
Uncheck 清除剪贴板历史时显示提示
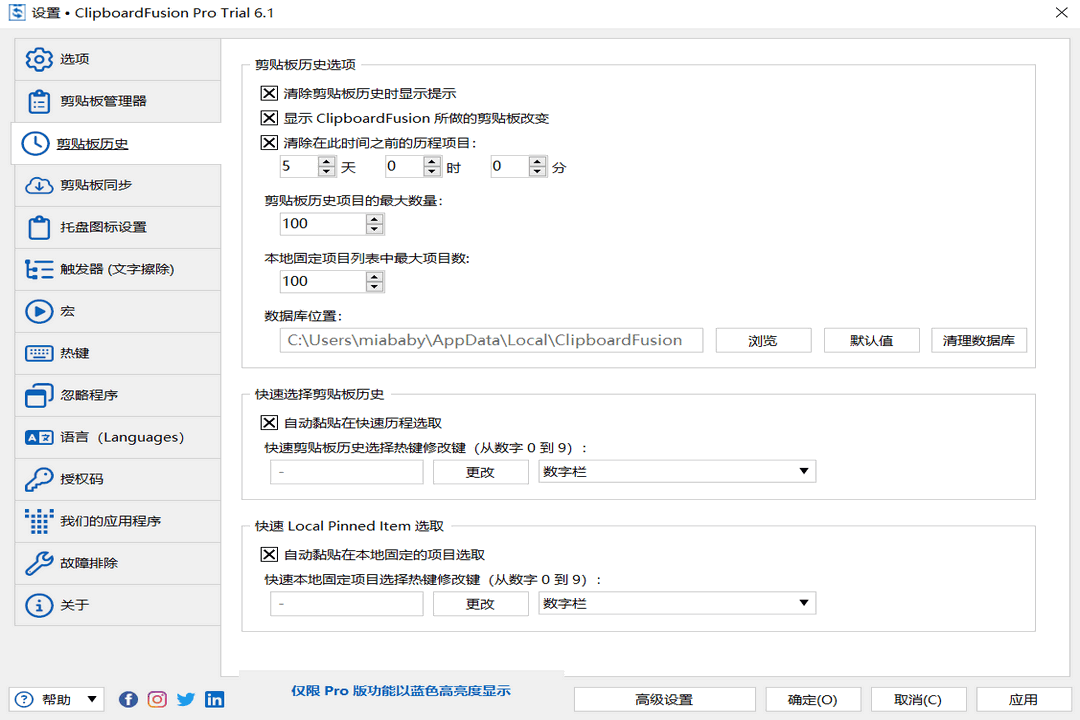click(x=268, y=93)
